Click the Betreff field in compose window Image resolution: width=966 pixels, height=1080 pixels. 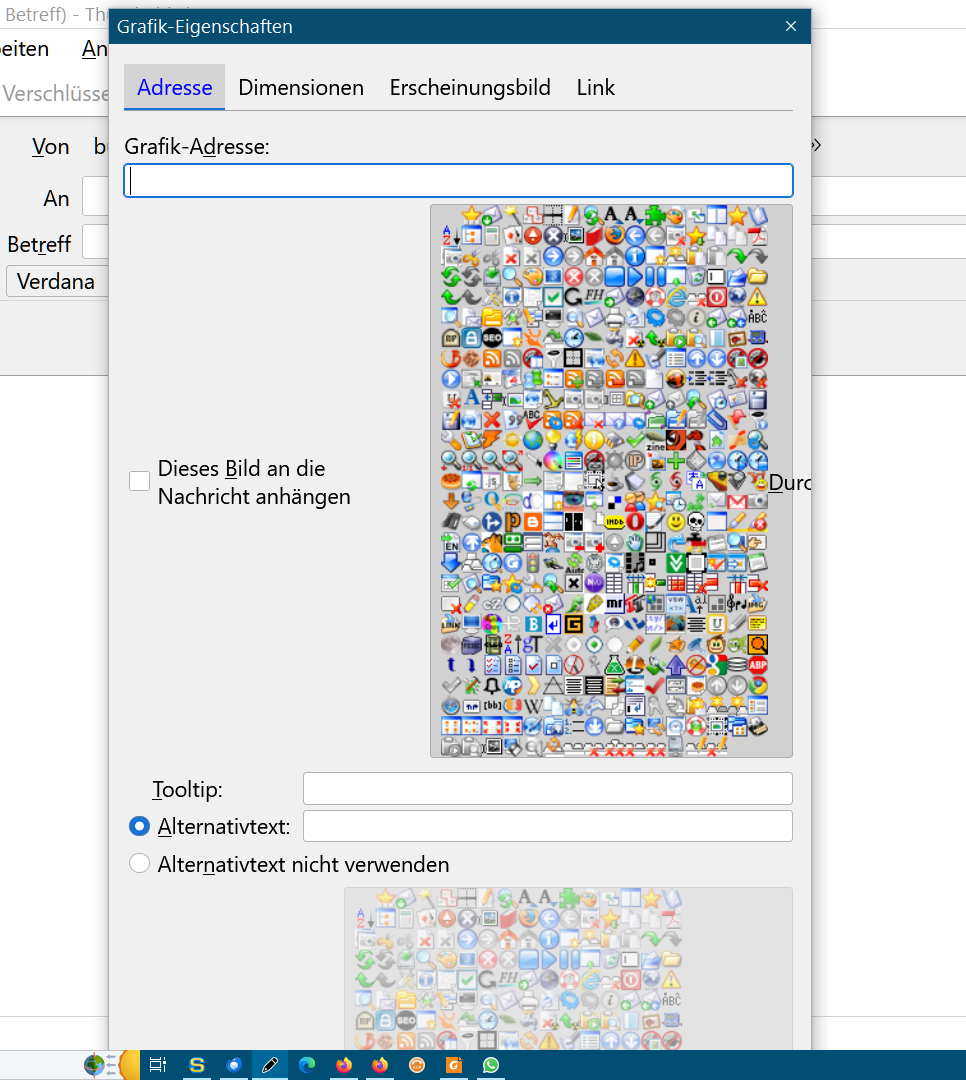96,242
